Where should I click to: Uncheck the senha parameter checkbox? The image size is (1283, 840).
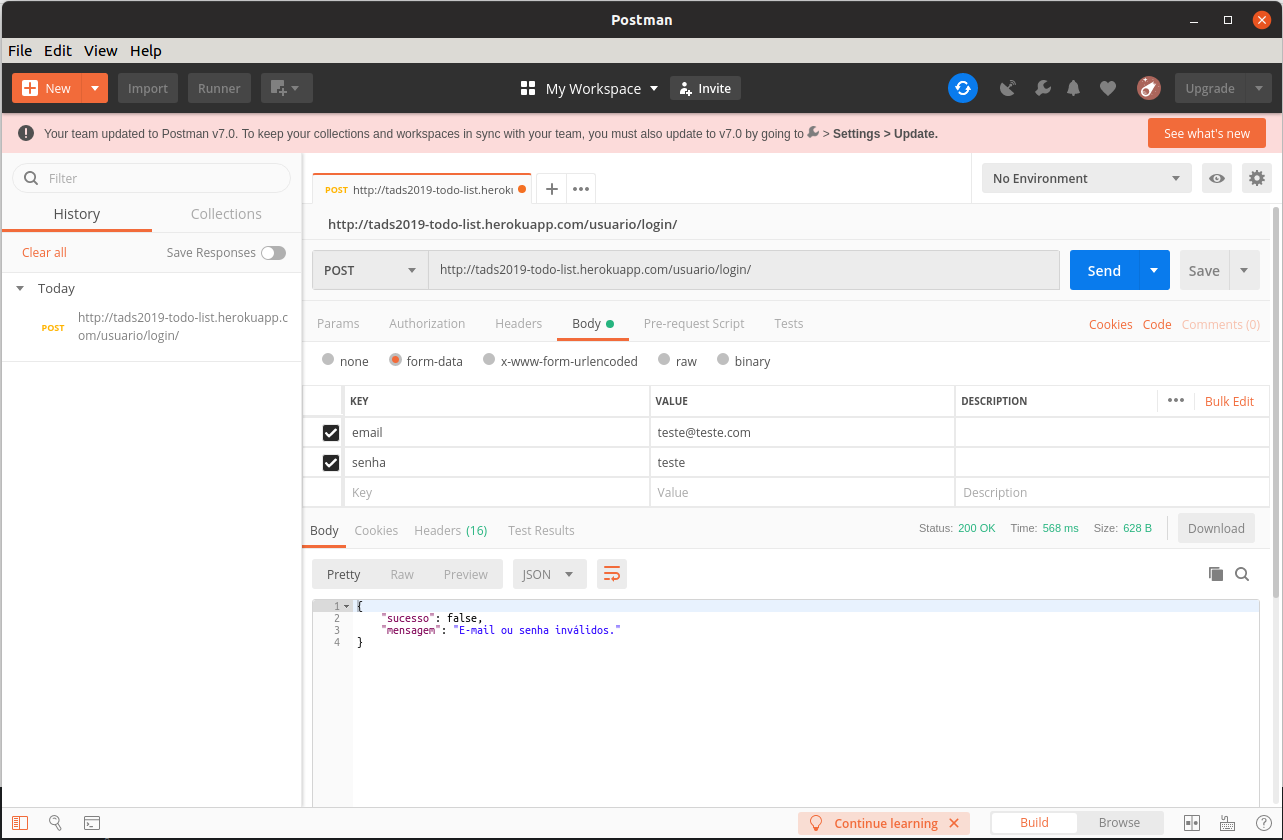coord(331,462)
